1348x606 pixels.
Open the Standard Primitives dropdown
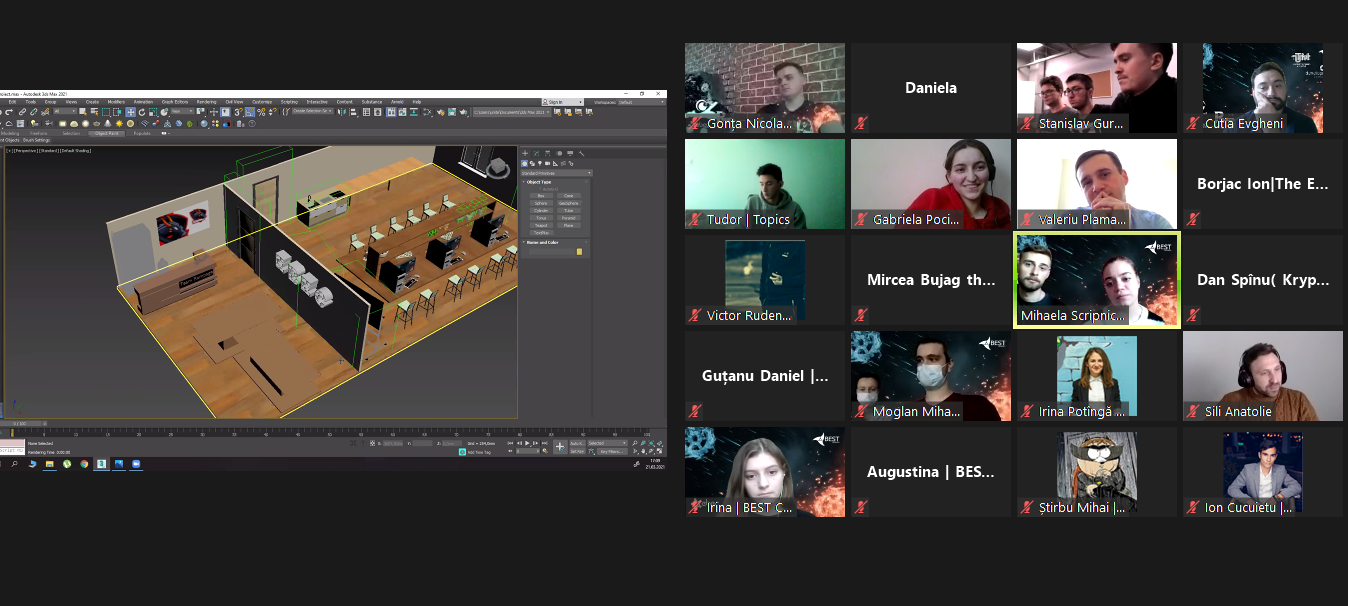pyautogui.click(x=556, y=173)
